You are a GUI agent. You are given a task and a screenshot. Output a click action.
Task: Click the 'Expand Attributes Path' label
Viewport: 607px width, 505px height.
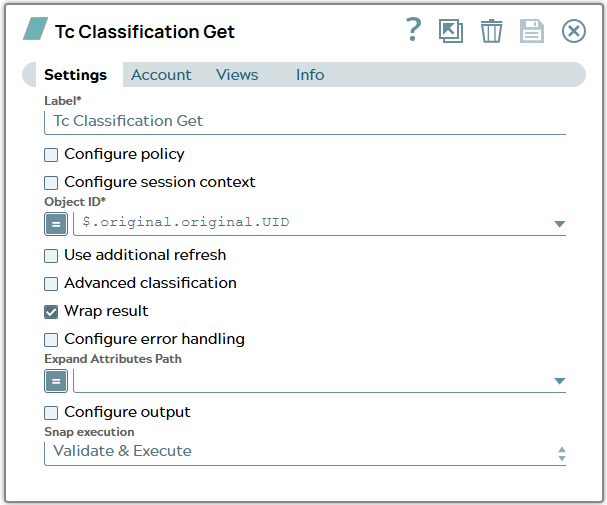[x=113, y=359]
